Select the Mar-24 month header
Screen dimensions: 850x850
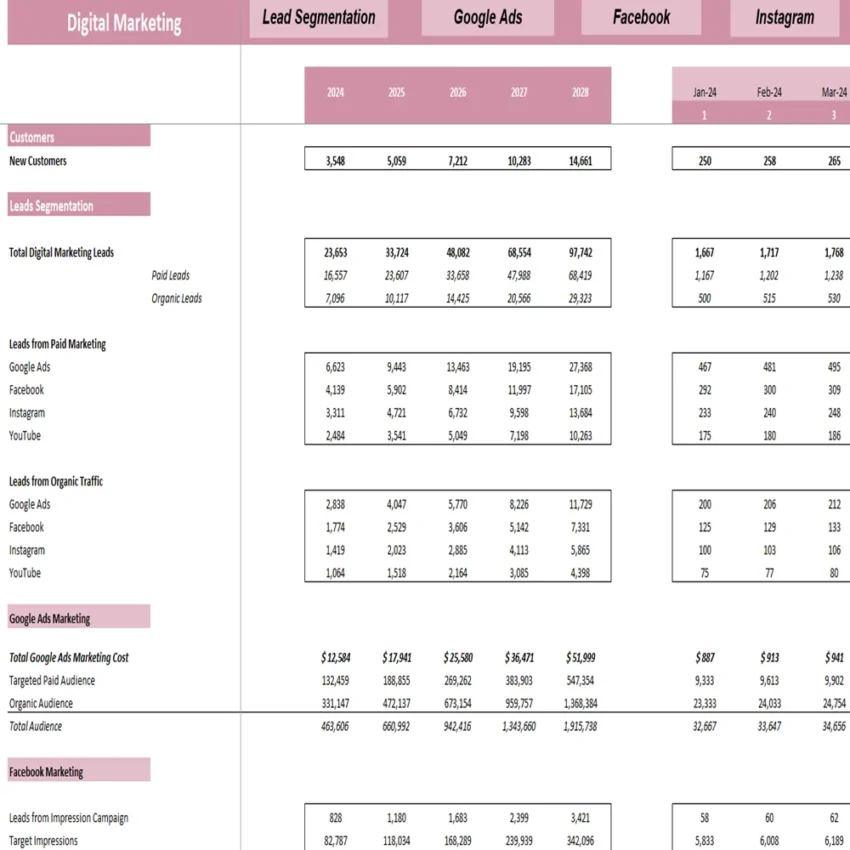coord(833,91)
